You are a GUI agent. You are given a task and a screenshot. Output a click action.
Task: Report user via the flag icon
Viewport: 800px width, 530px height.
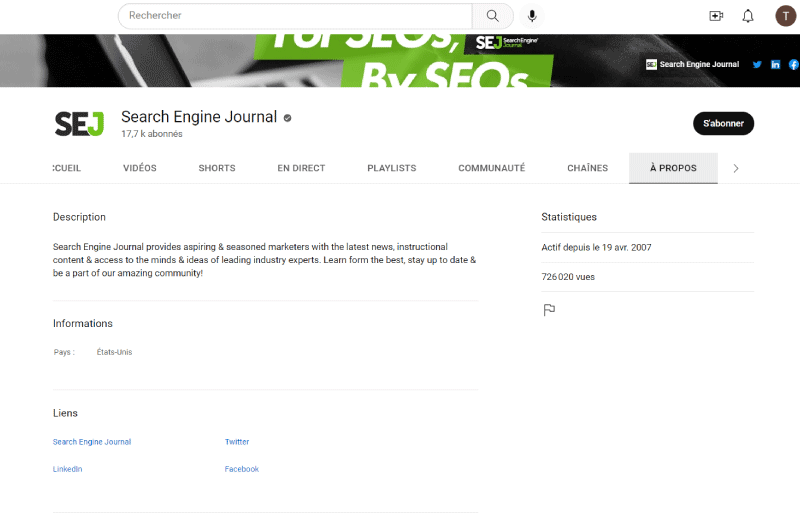pyautogui.click(x=549, y=310)
